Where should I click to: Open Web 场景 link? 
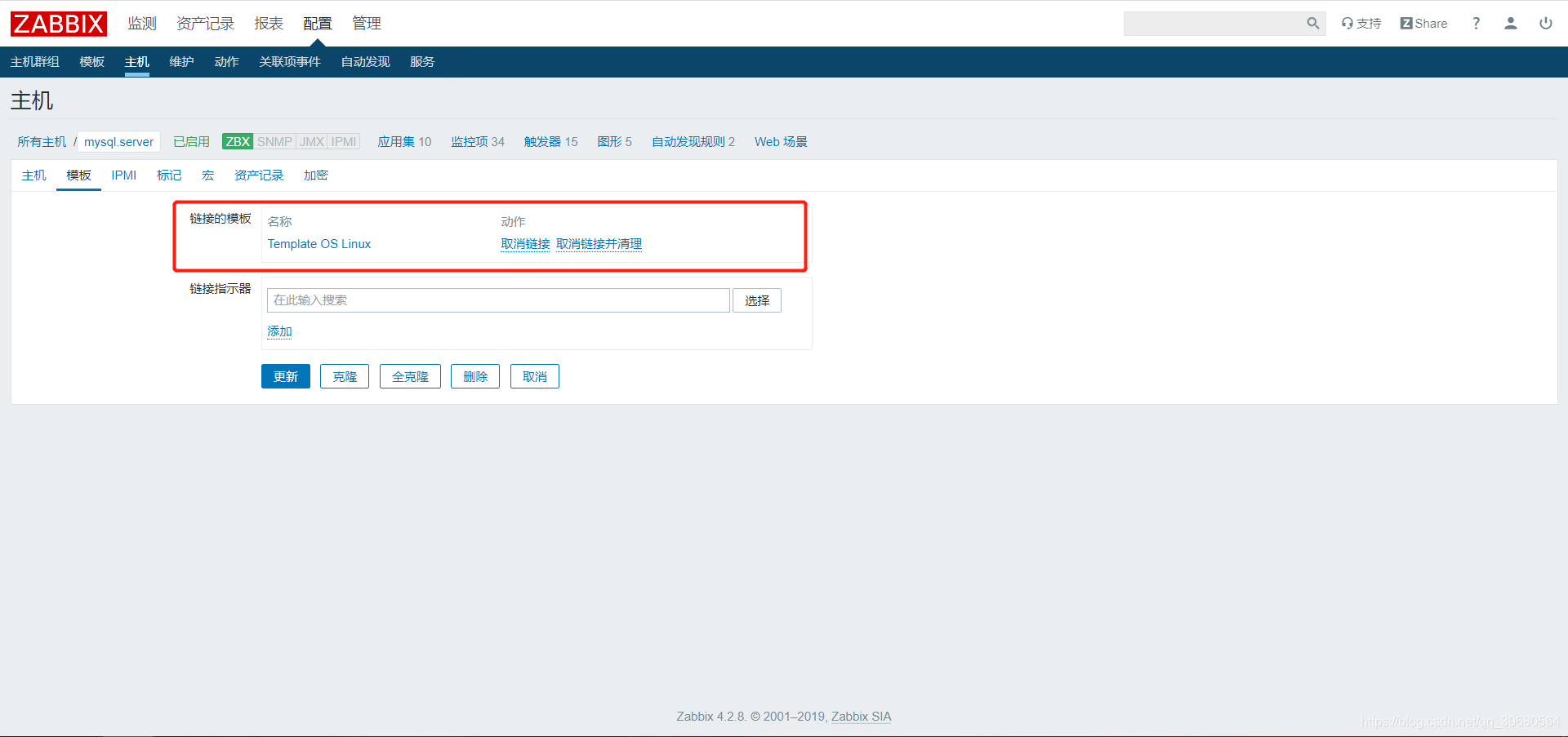781,141
